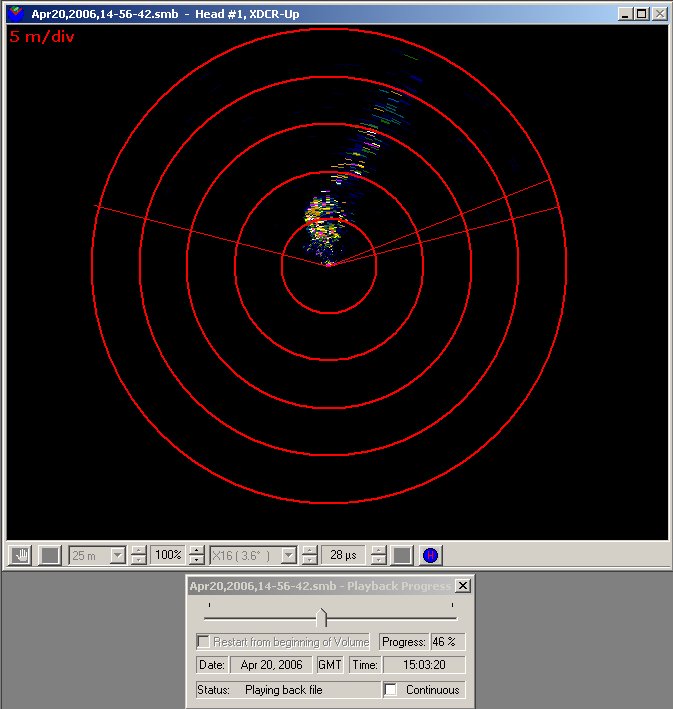The width and height of the screenshot is (673, 709).
Task: Click the 100% gain value field
Action: pyautogui.click(x=168, y=555)
